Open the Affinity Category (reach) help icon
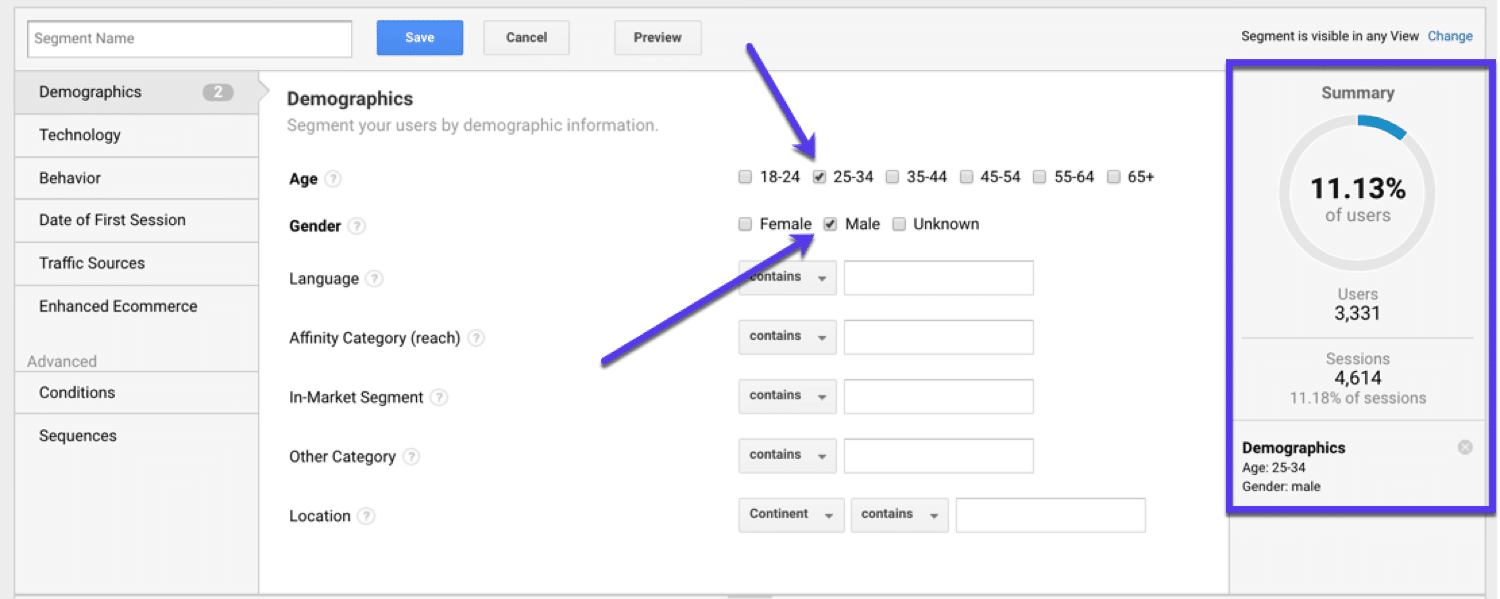 (475, 338)
